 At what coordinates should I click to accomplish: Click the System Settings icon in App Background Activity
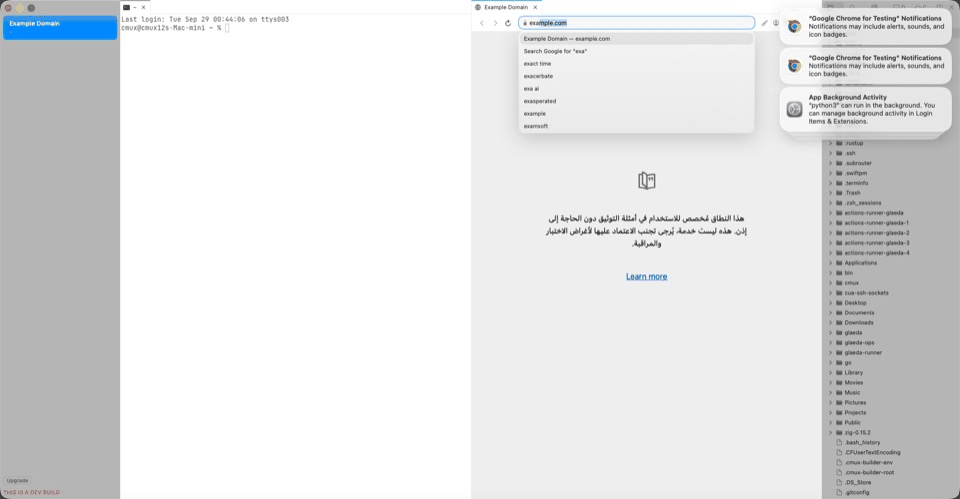click(x=794, y=109)
